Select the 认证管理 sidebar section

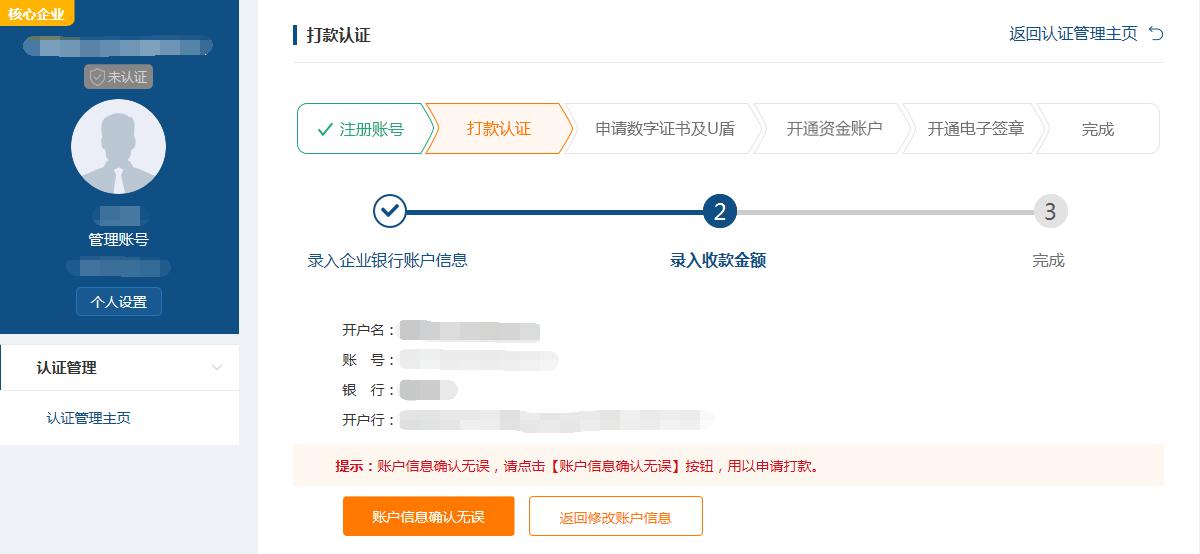pyautogui.click(x=119, y=368)
